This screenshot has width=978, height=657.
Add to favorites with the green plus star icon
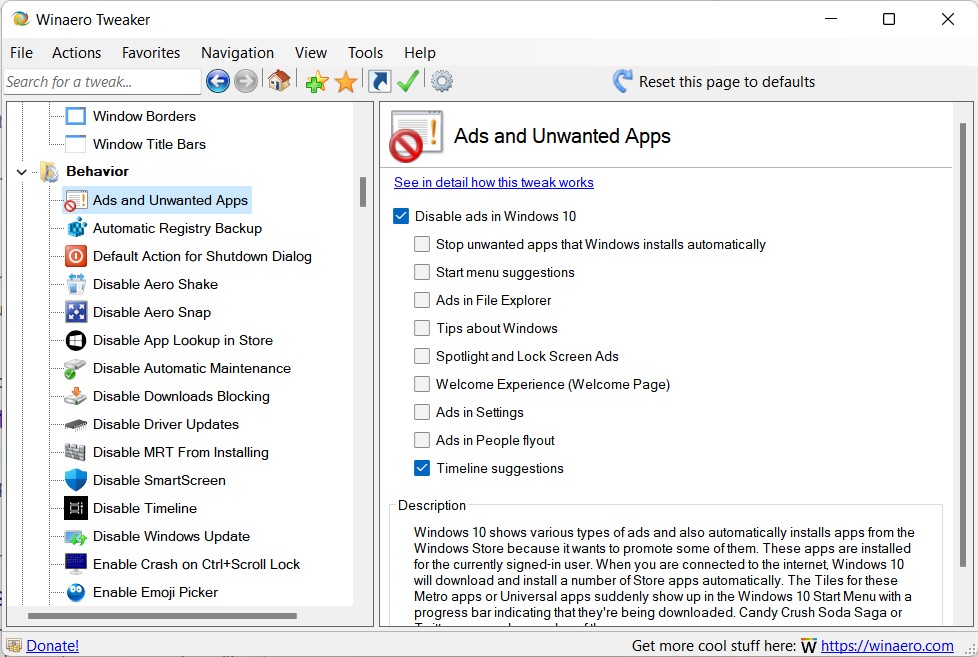[317, 82]
